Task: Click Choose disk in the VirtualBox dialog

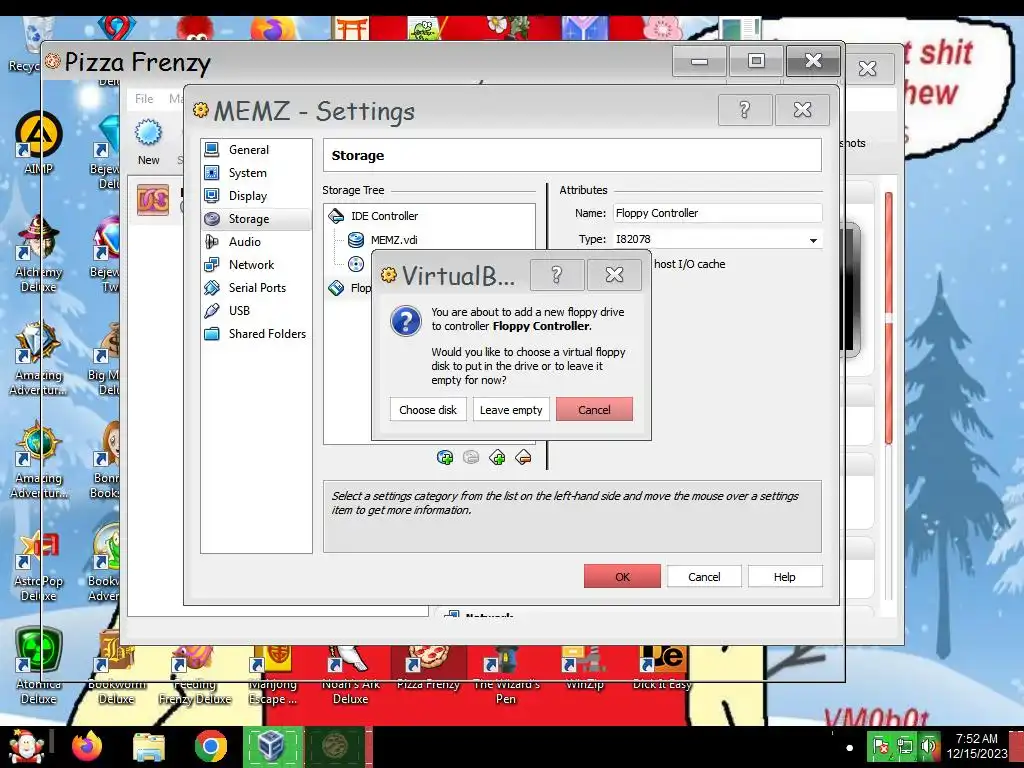Action: pos(428,409)
